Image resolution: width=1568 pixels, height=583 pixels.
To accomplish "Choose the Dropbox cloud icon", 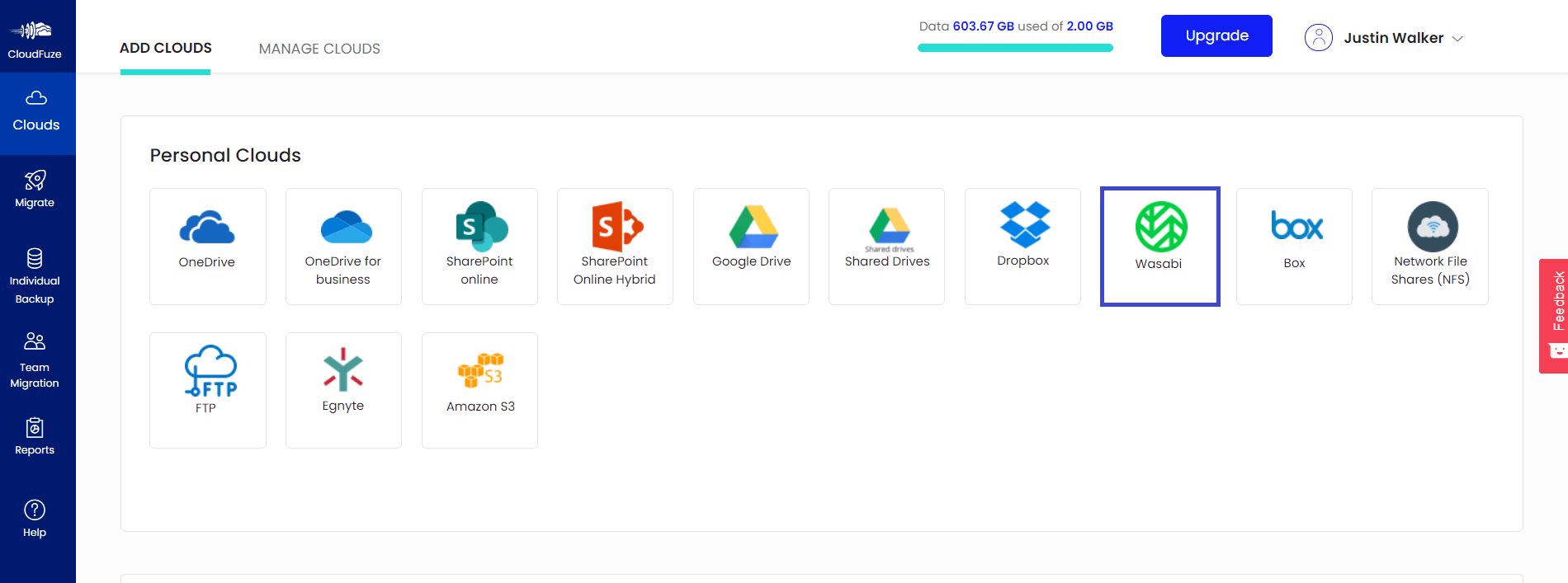I will click(1024, 225).
